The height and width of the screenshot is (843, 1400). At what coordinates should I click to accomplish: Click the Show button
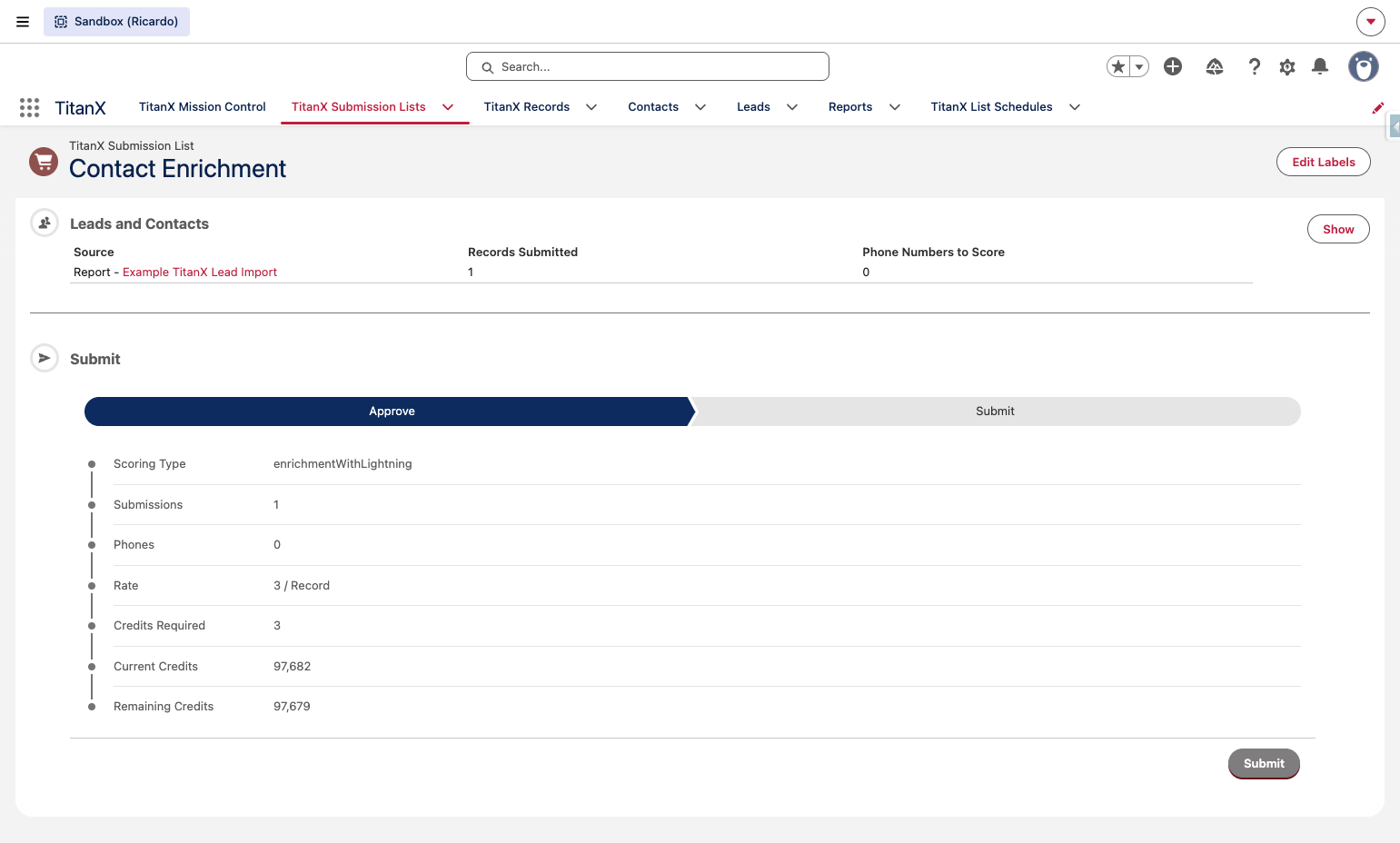(1338, 229)
